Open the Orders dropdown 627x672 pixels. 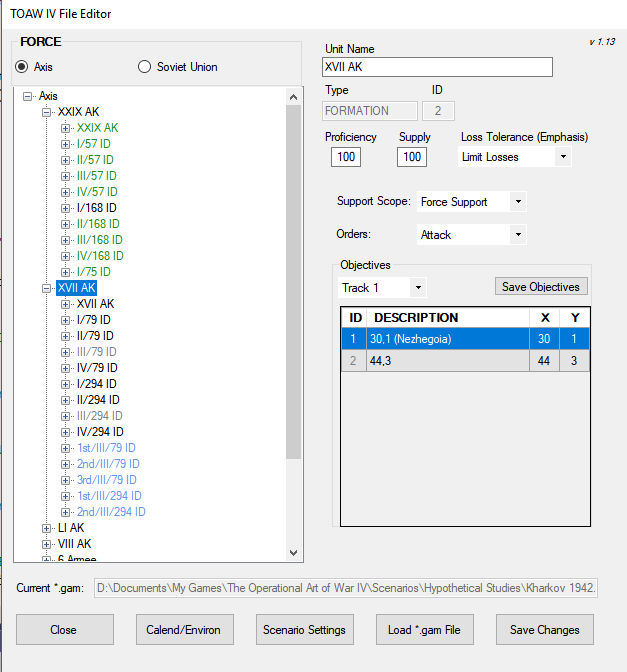[x=518, y=234]
